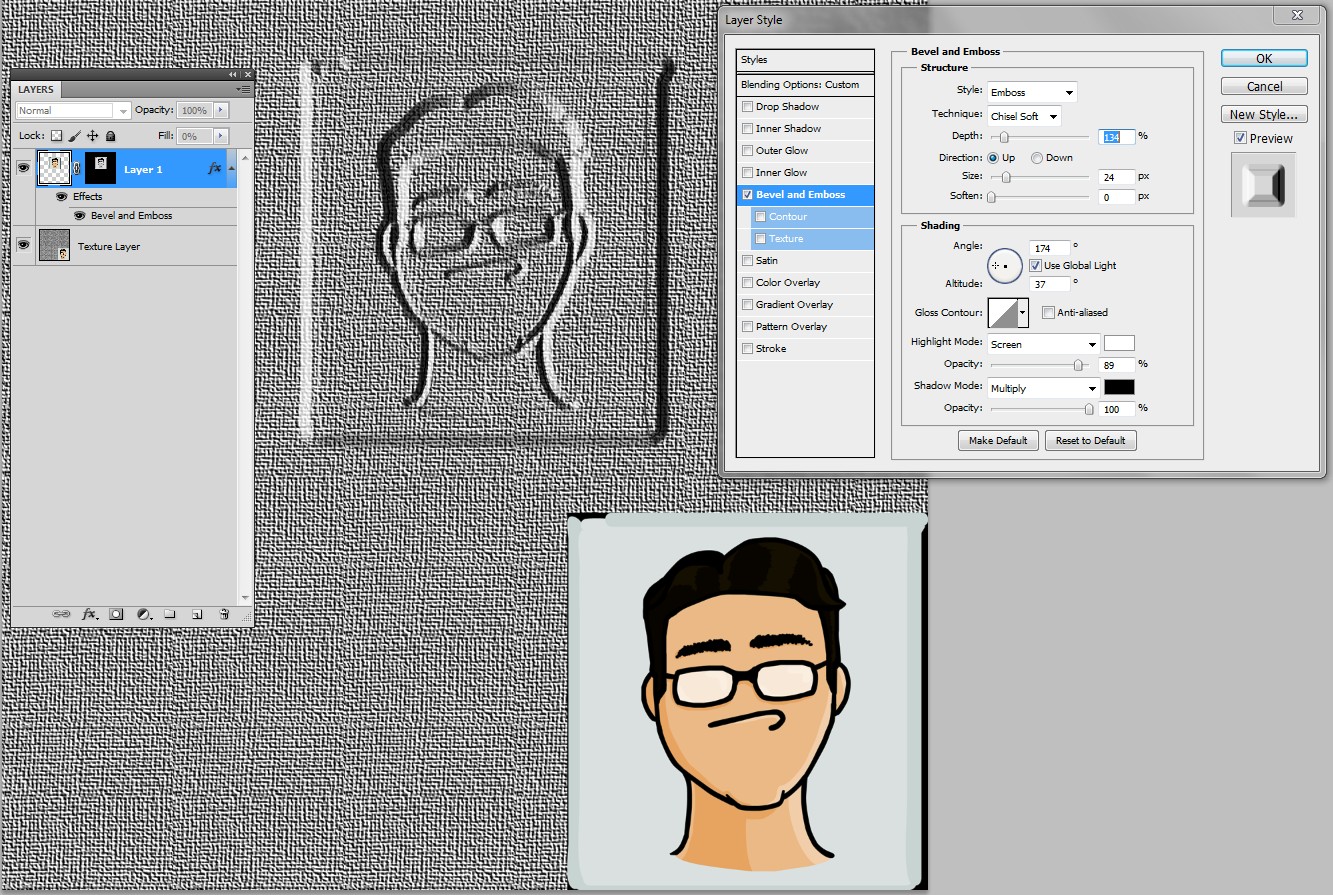Open the Style dropdown showing Emboss

(1032, 93)
